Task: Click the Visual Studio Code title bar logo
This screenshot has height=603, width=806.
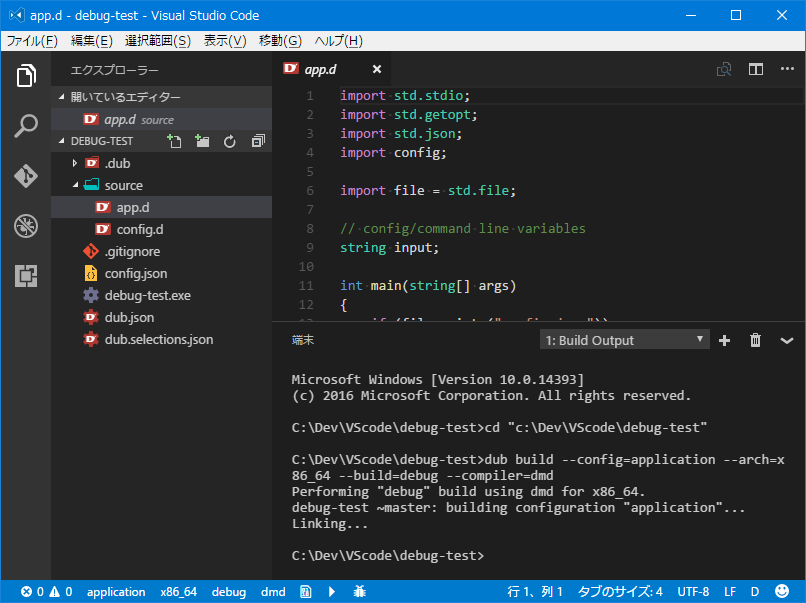Action: tap(16, 15)
